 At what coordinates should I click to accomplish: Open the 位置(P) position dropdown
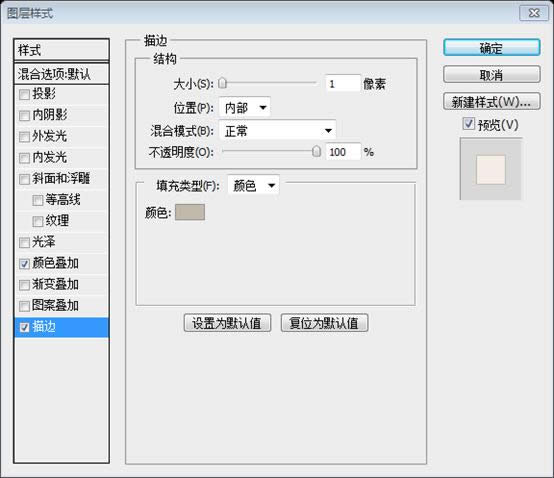click(x=245, y=107)
